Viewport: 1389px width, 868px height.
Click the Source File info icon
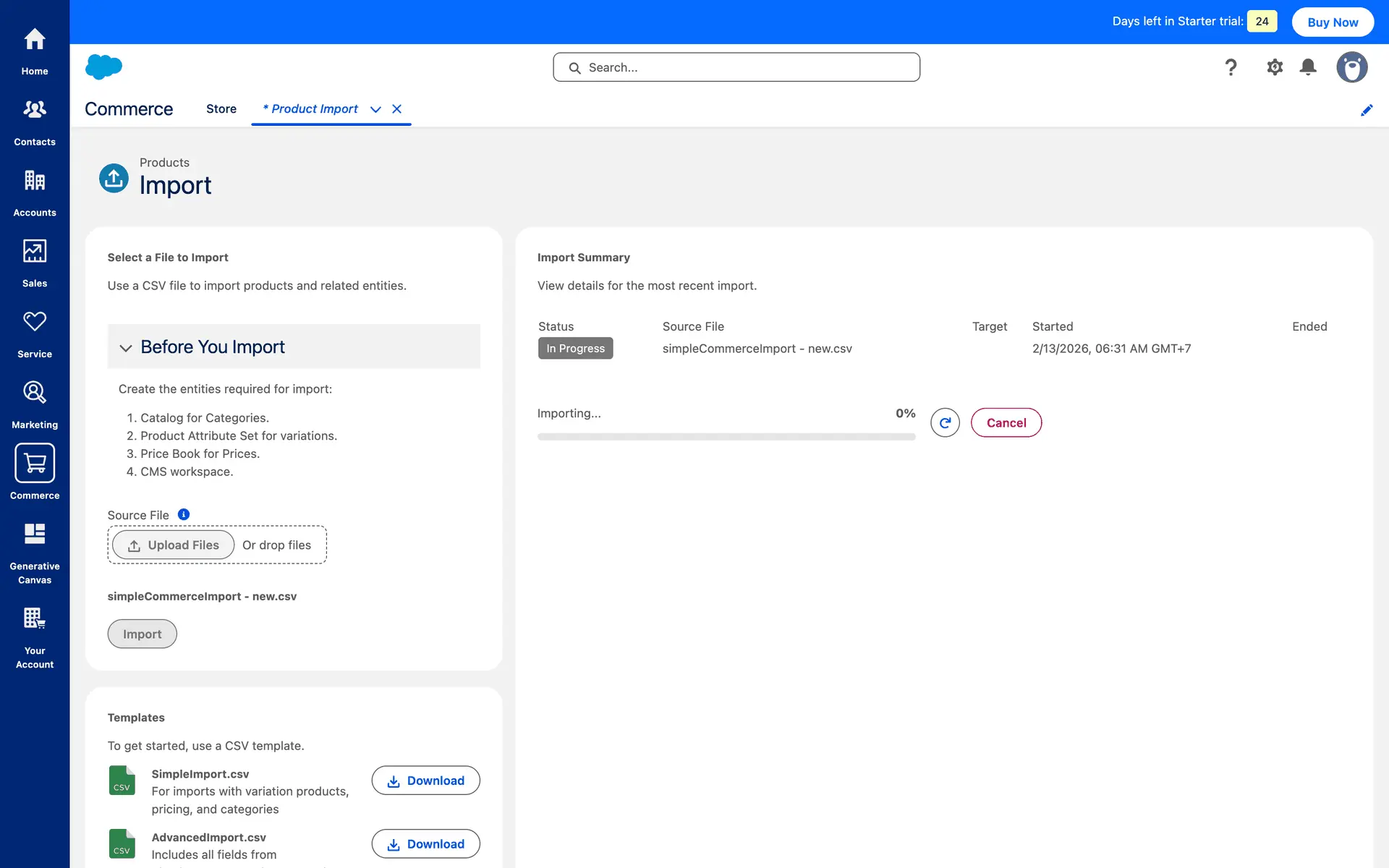point(184,514)
